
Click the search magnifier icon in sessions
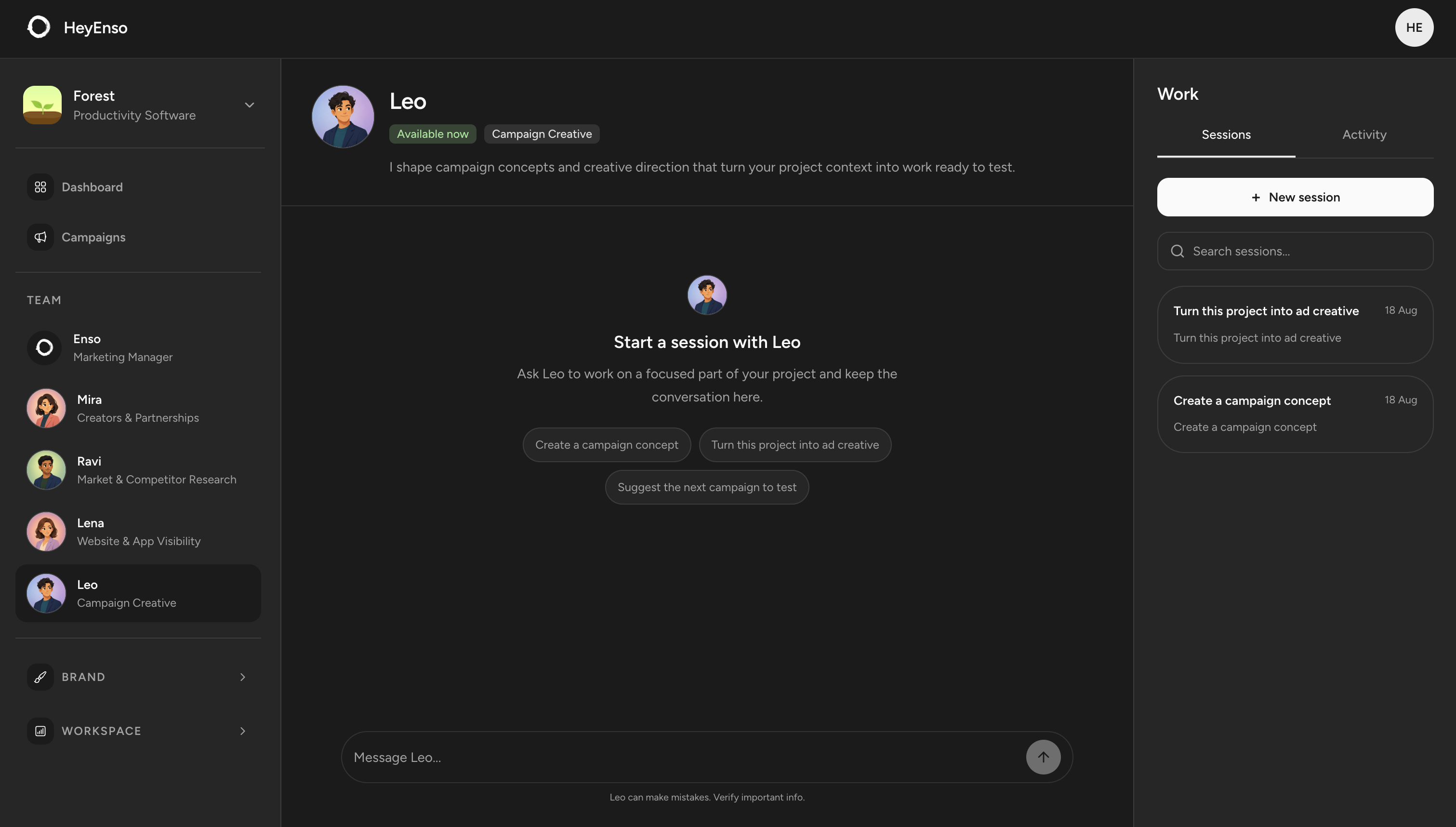(x=1178, y=251)
